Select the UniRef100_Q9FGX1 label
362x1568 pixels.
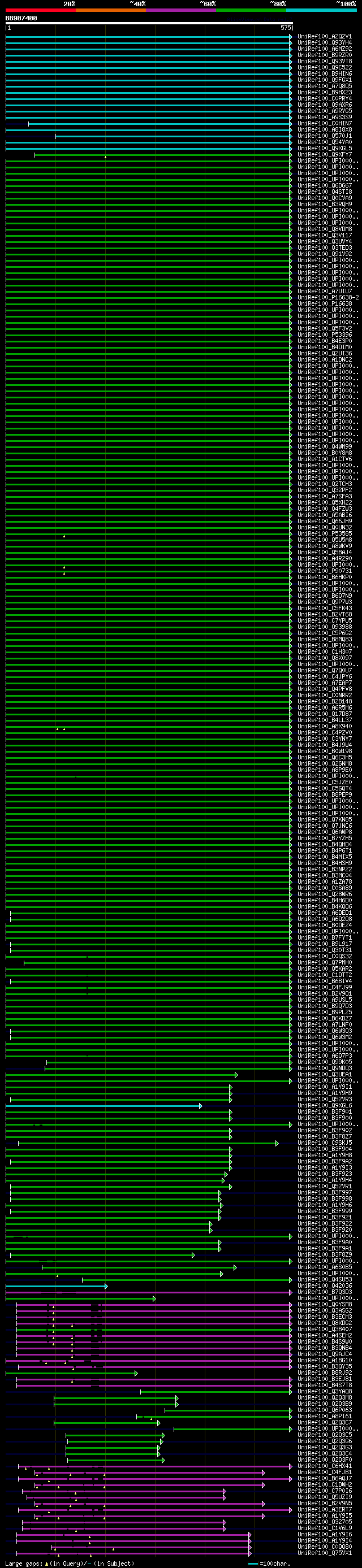[x=324, y=80]
